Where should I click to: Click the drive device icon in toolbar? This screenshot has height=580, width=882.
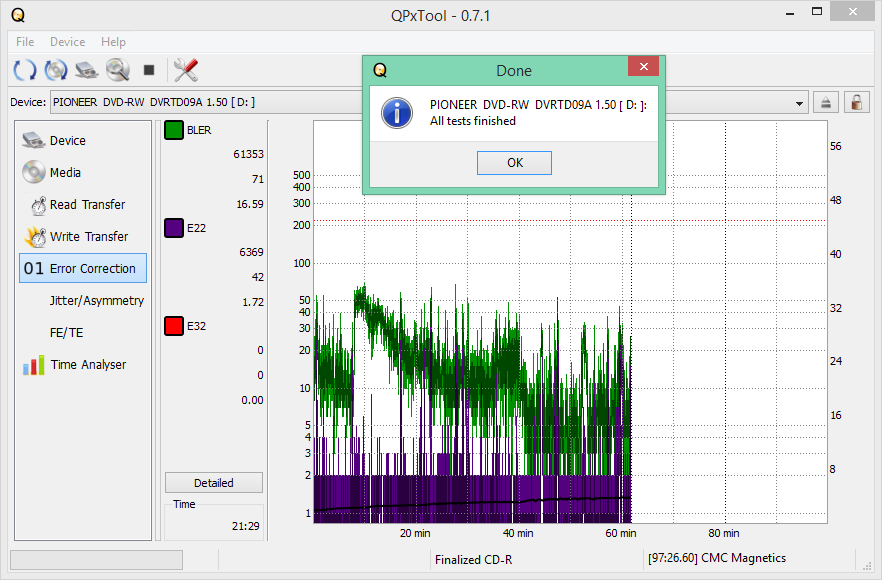pos(87,70)
